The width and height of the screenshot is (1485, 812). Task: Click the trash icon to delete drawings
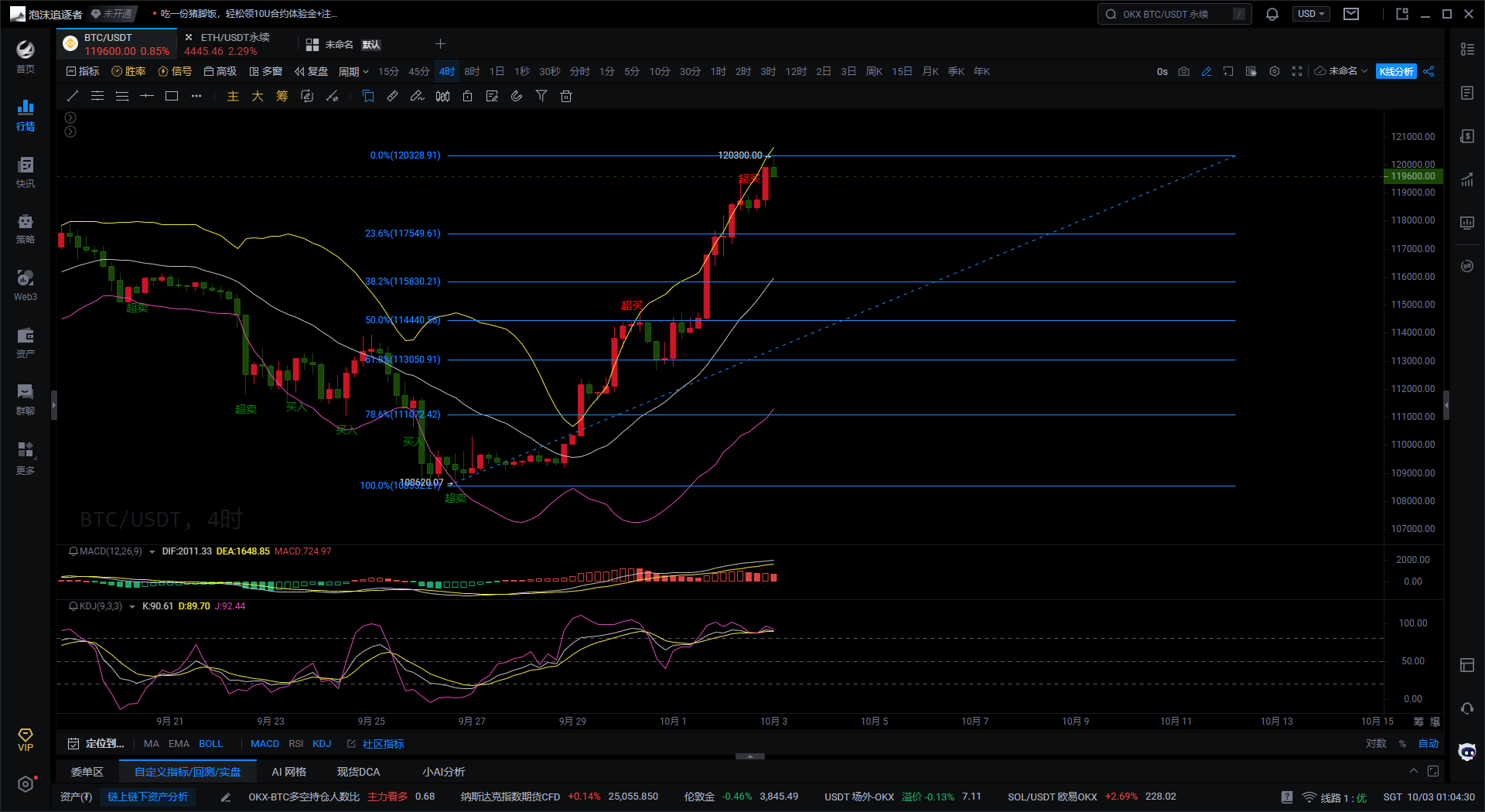566,96
